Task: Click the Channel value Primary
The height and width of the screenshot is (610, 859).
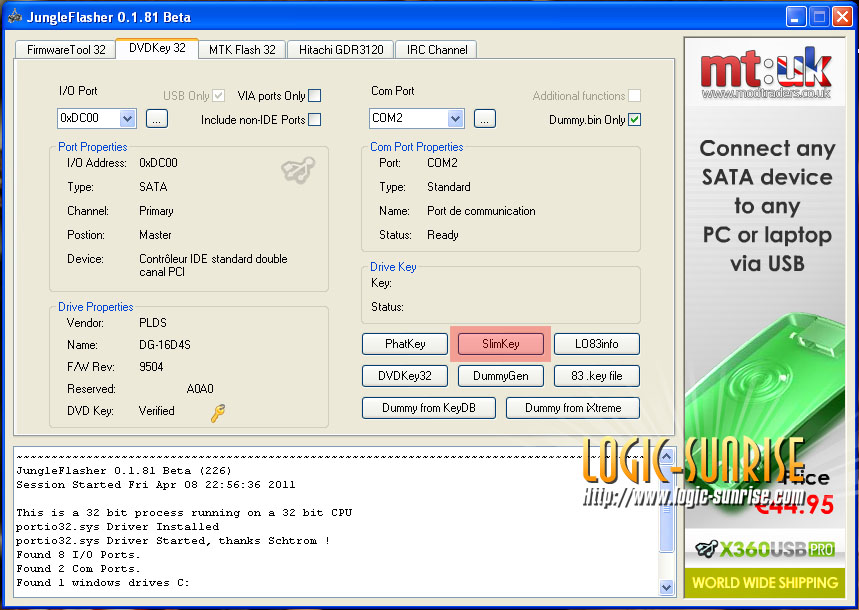Action: tap(156, 211)
